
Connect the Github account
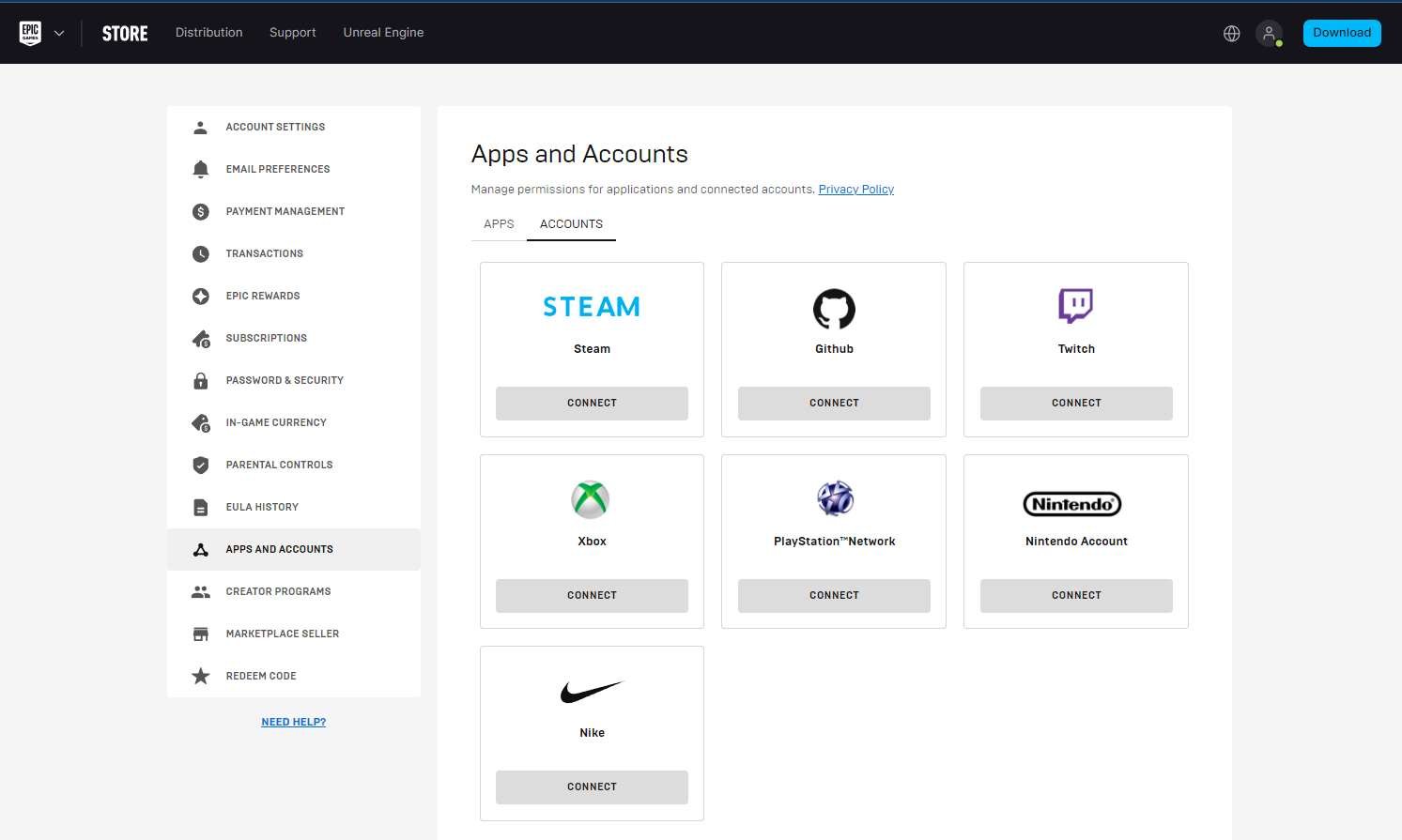[834, 404]
